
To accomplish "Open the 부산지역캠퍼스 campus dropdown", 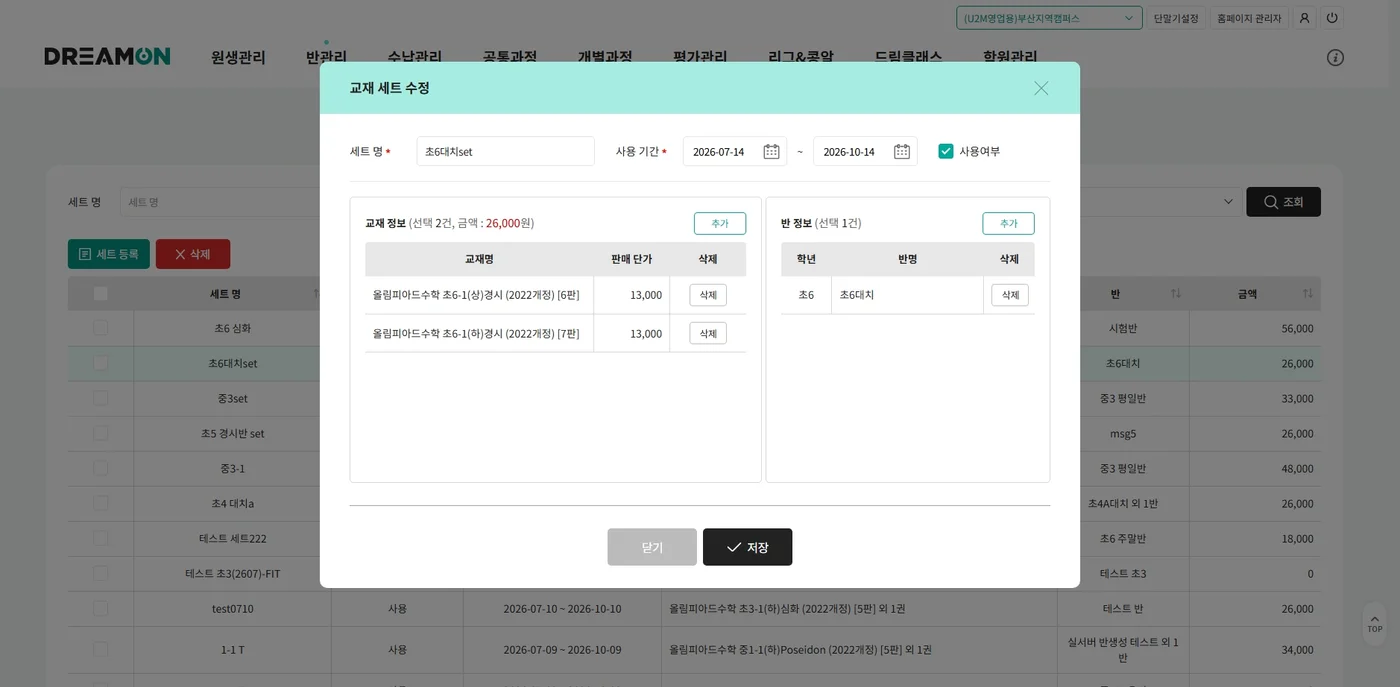I will [x=1049, y=18].
